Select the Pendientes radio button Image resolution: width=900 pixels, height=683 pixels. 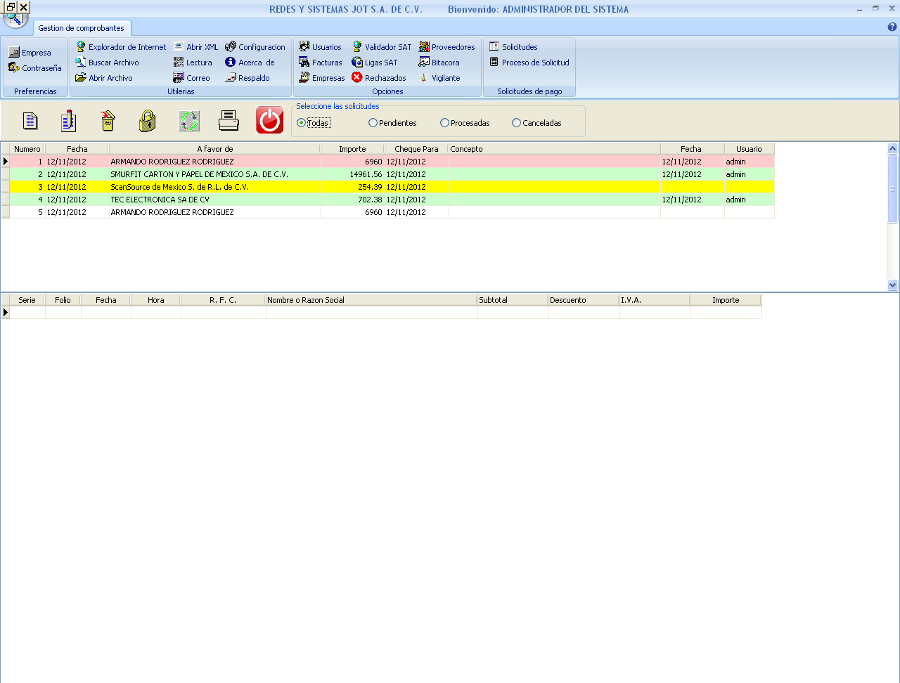pyautogui.click(x=373, y=123)
